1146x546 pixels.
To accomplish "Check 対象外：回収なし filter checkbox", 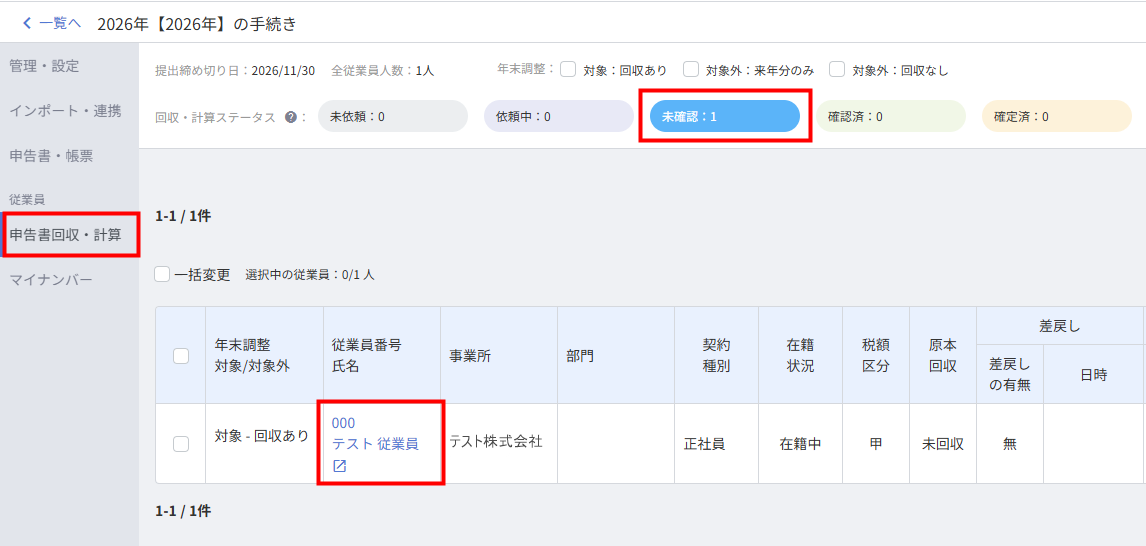I will coord(838,69).
